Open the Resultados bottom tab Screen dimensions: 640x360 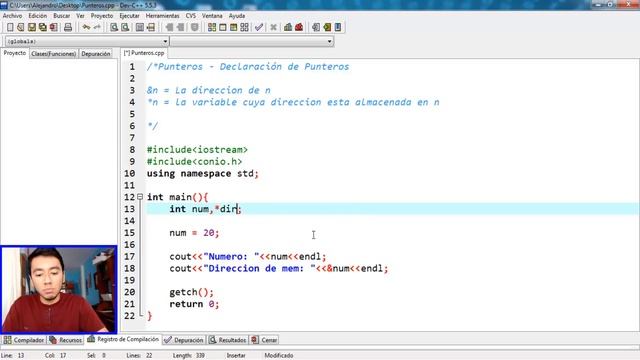point(228,340)
